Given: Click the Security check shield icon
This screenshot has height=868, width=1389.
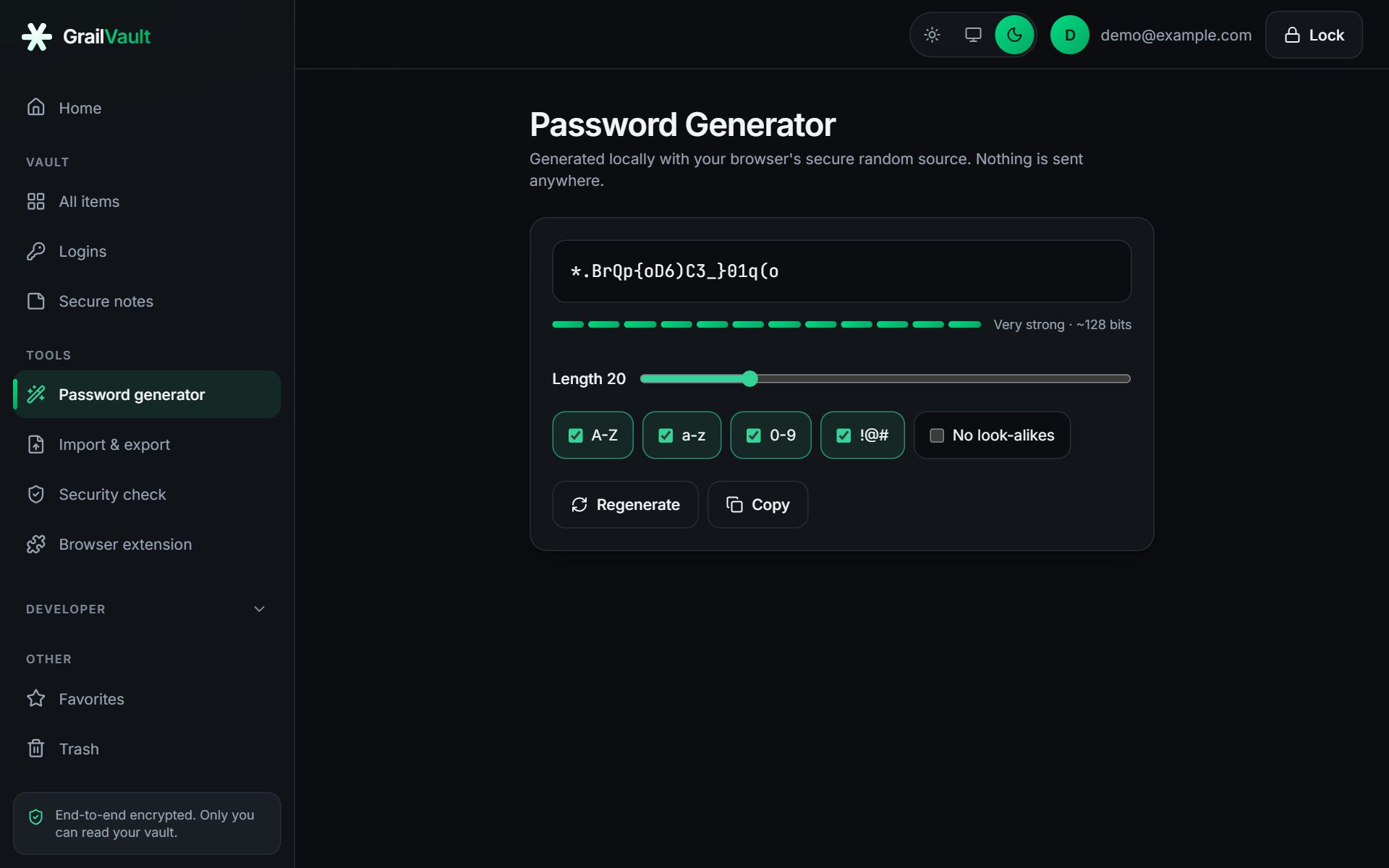Looking at the screenshot, I should [36, 494].
